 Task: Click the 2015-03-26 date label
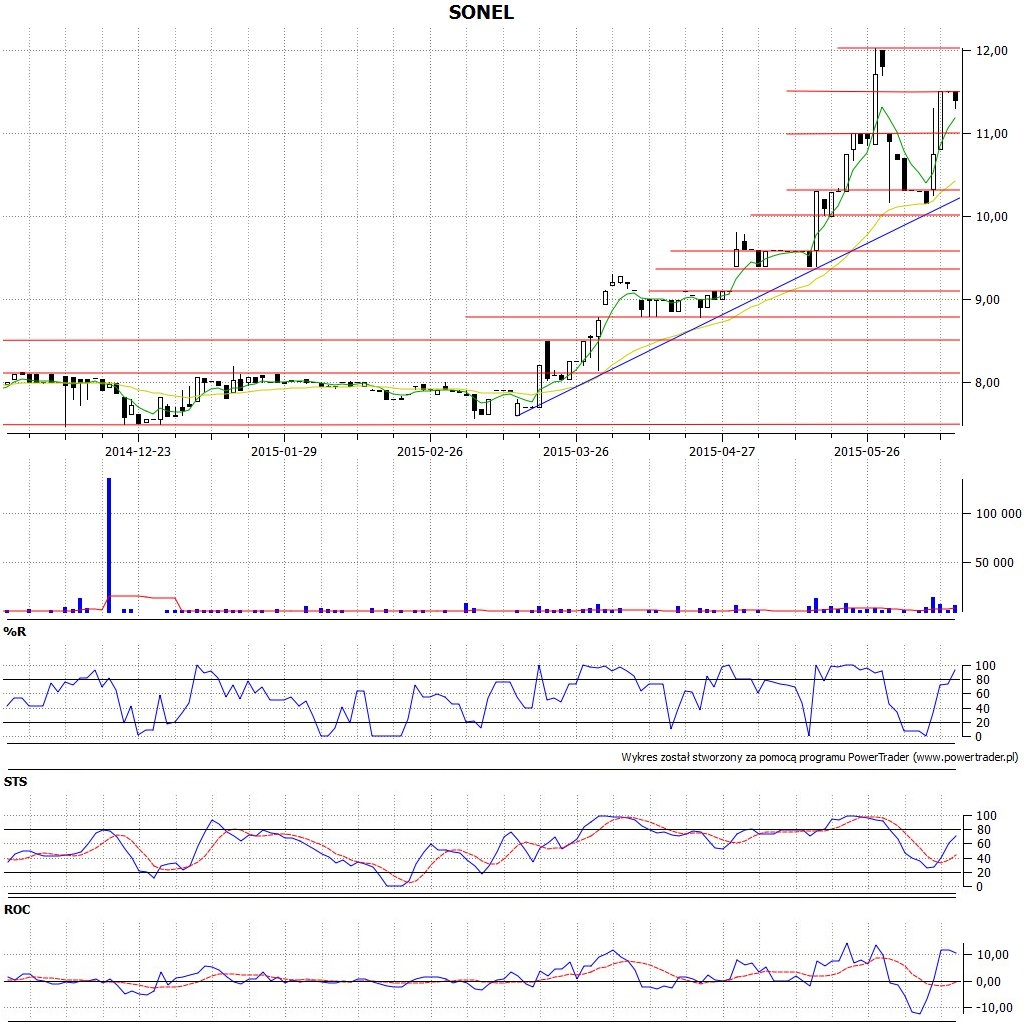click(575, 451)
